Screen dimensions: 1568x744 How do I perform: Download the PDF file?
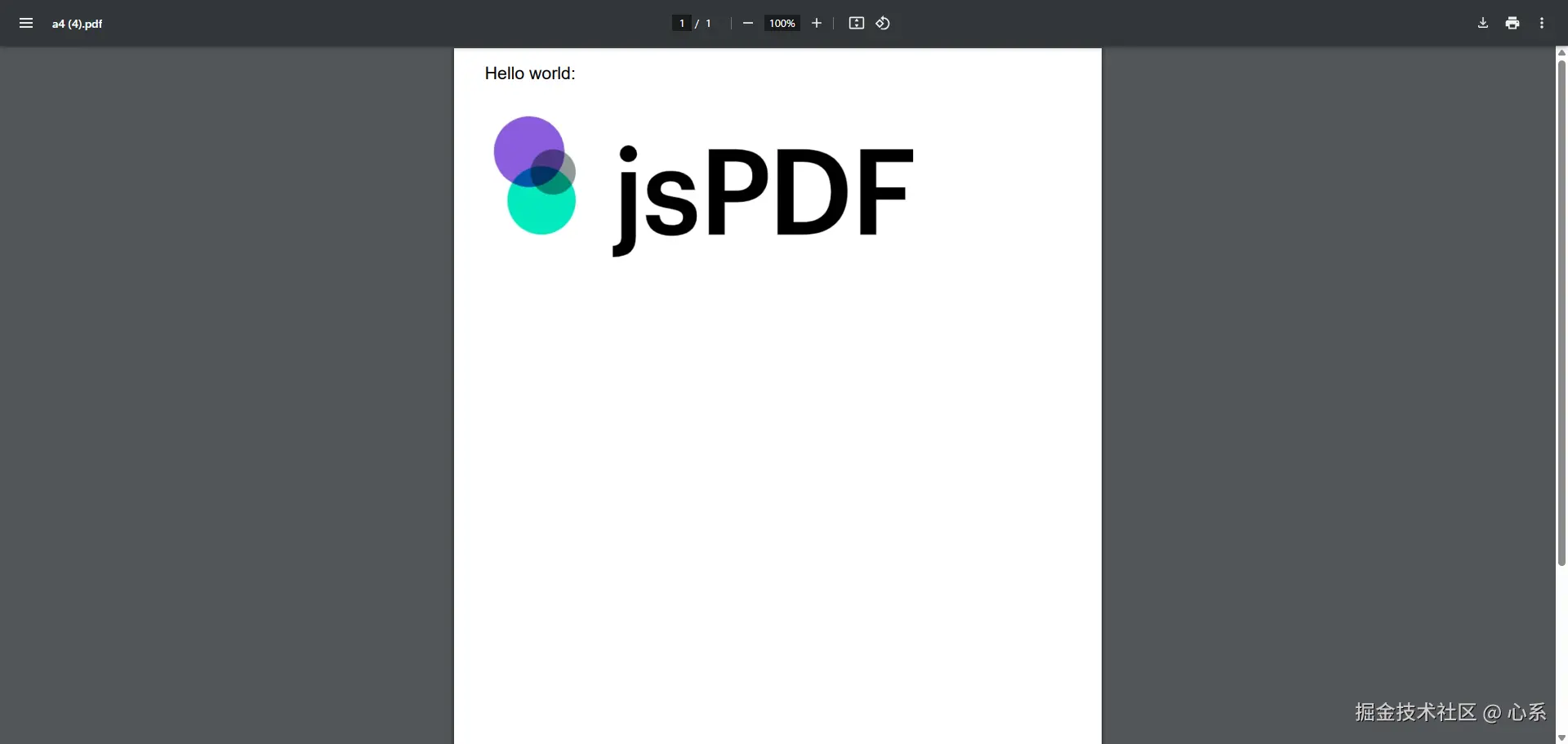pyautogui.click(x=1483, y=23)
